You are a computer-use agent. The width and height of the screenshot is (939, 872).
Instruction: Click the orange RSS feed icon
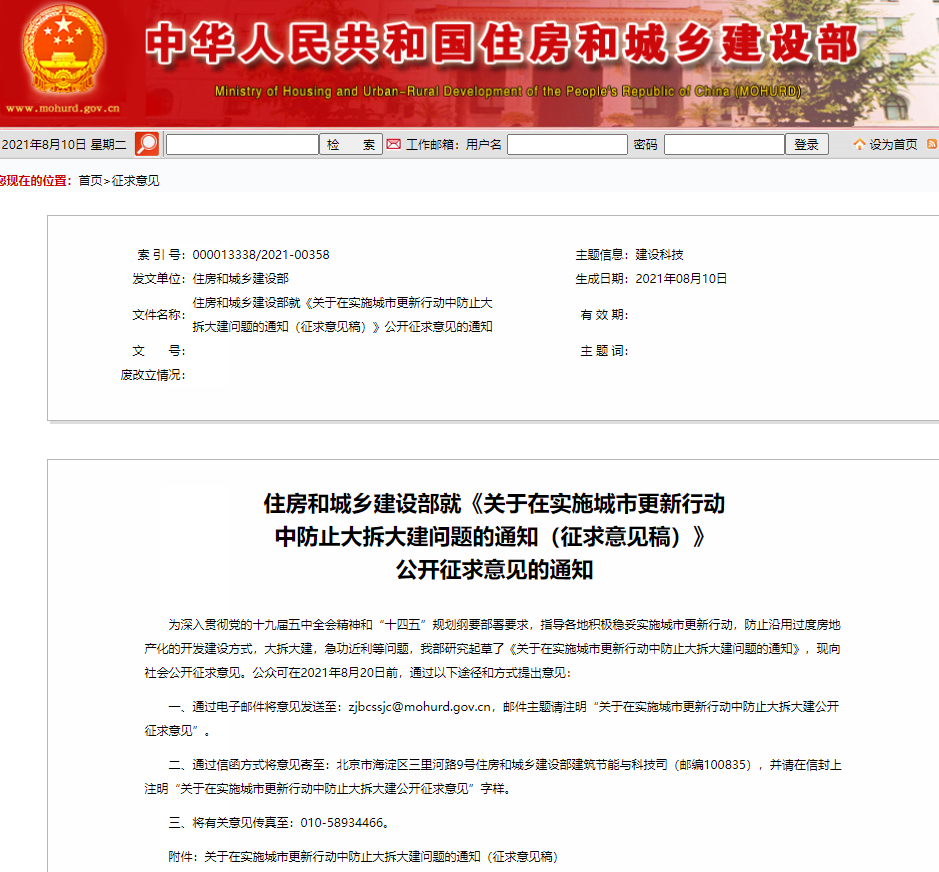coord(932,144)
